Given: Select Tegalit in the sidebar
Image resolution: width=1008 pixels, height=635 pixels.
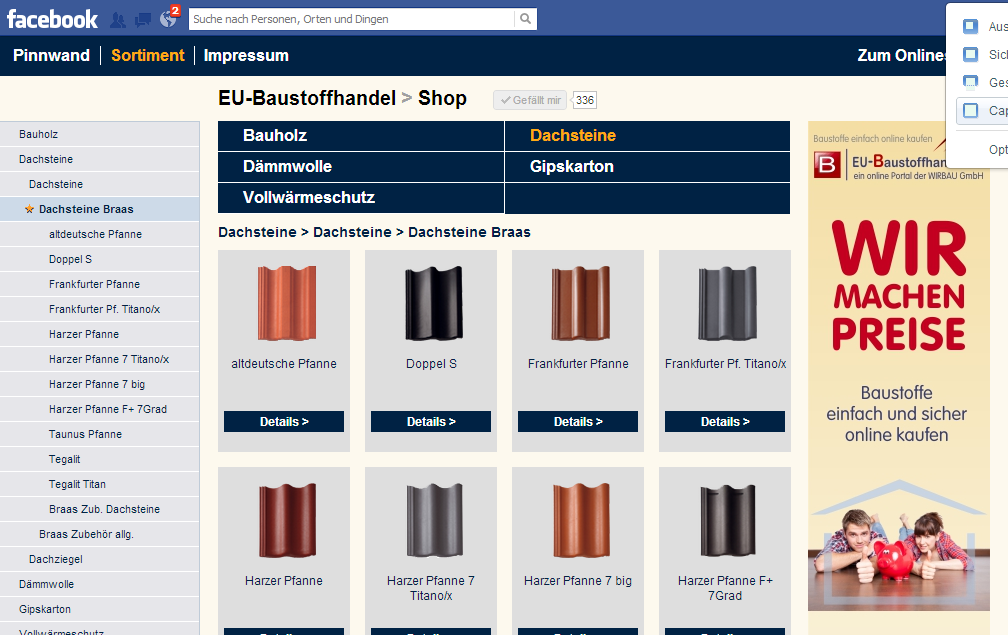Looking at the screenshot, I should (100, 460).
